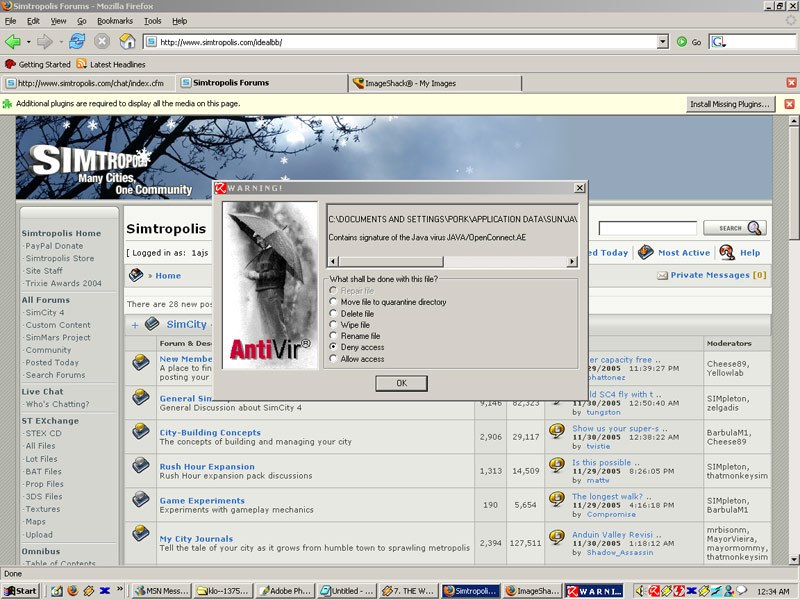Click the AntiVir icon in dialog title bar
Image resolution: width=800 pixels, height=600 pixels.
pos(220,188)
